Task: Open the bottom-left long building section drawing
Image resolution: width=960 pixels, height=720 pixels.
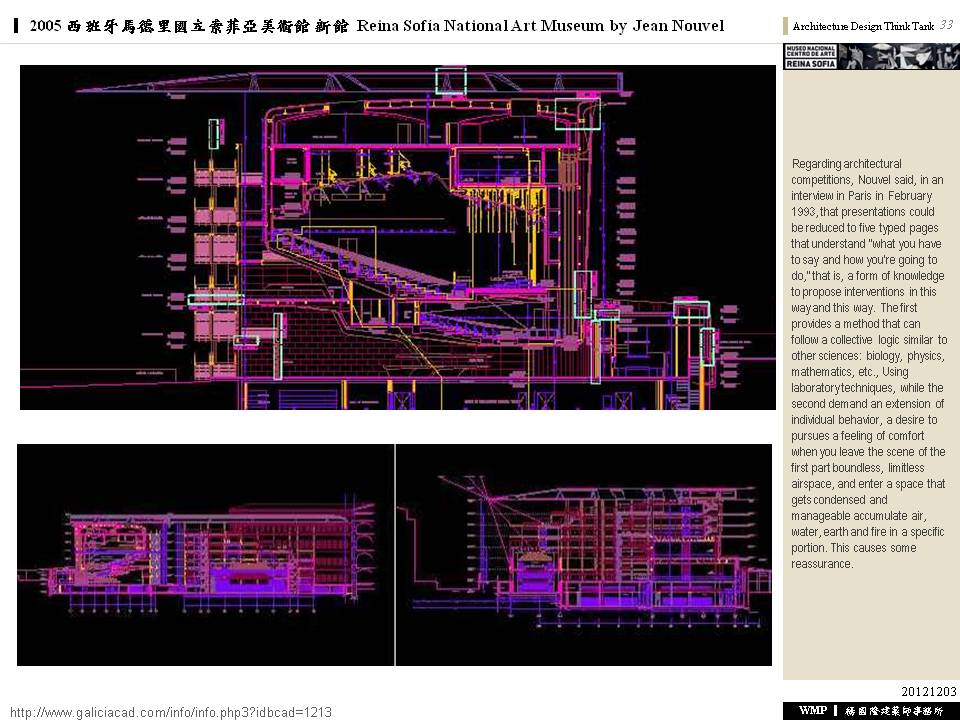Action: (x=205, y=555)
